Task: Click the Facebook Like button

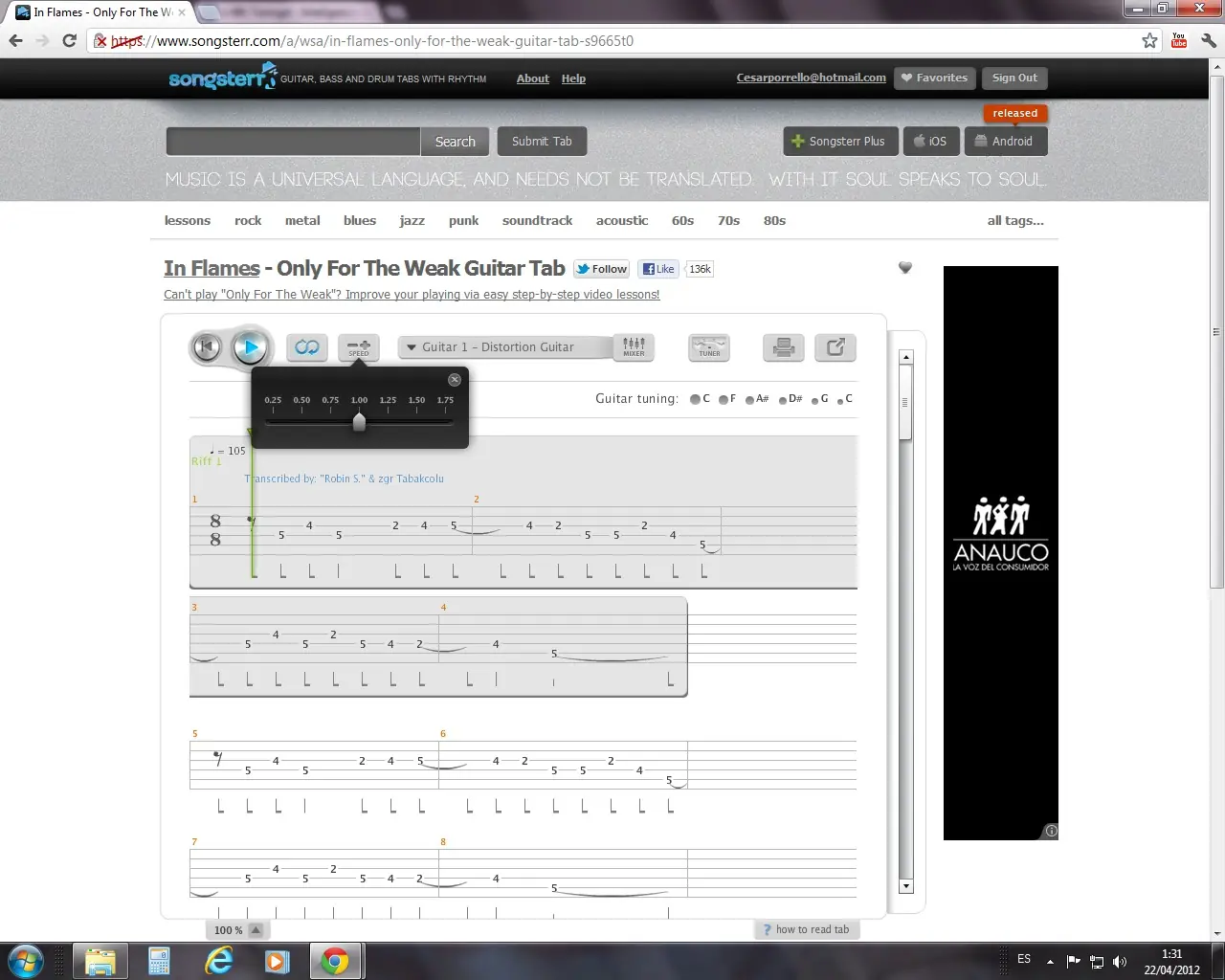Action: pos(658,269)
